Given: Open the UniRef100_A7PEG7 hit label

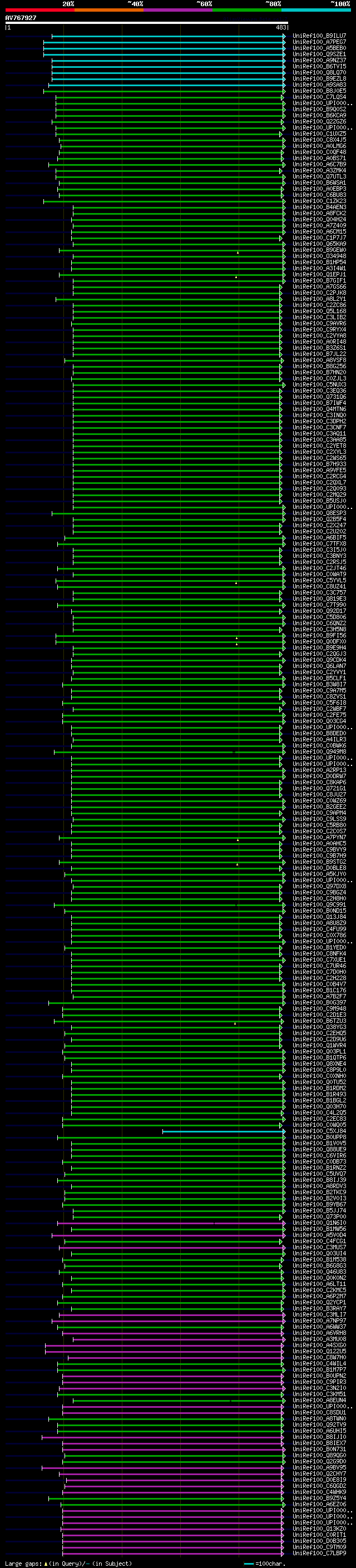Looking at the screenshot, I should pyautogui.click(x=319, y=42).
